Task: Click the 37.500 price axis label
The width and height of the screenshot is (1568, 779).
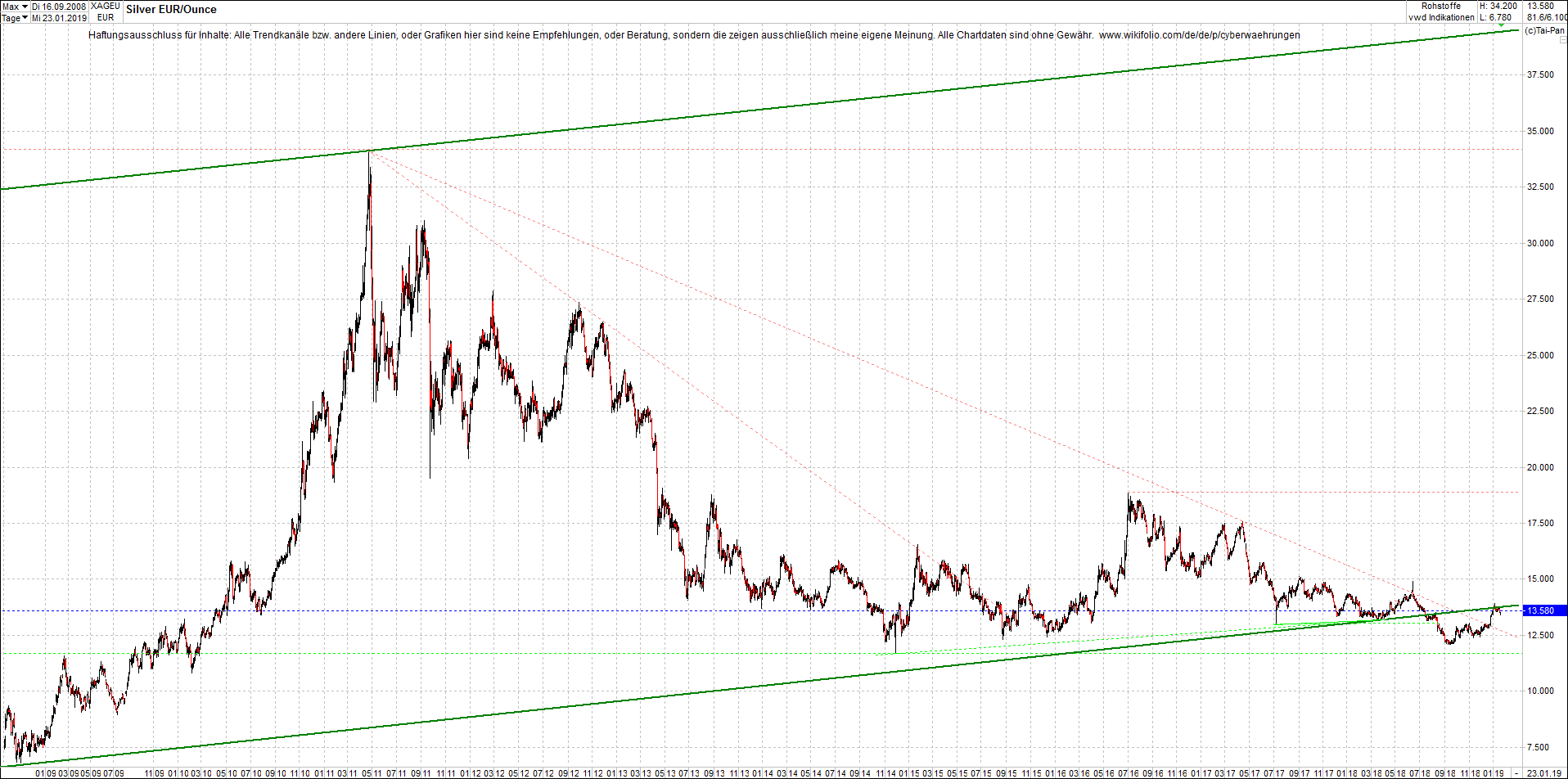Action: (1540, 75)
